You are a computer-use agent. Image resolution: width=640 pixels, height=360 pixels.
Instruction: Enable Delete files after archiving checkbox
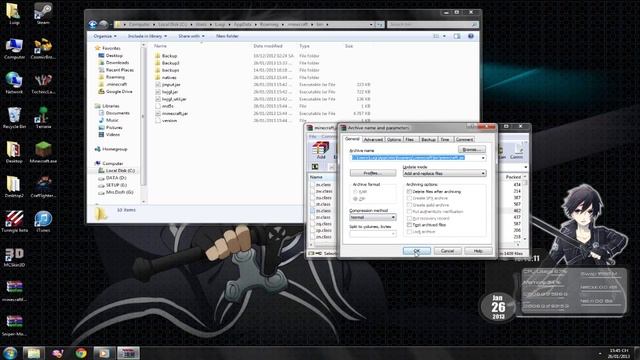point(409,191)
